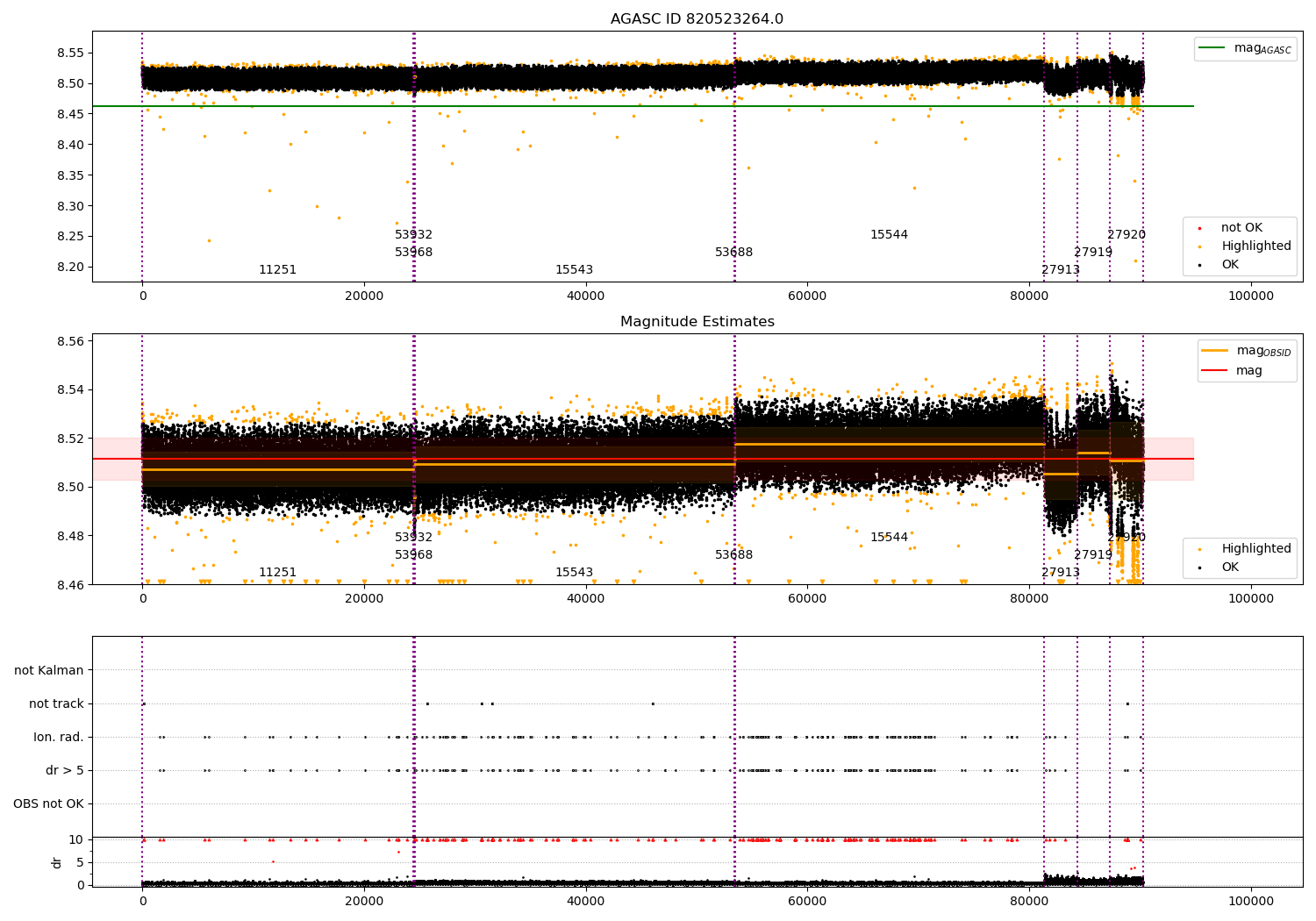
Task: Click the OBSID label 15544 in top plot
Action: pos(889,235)
